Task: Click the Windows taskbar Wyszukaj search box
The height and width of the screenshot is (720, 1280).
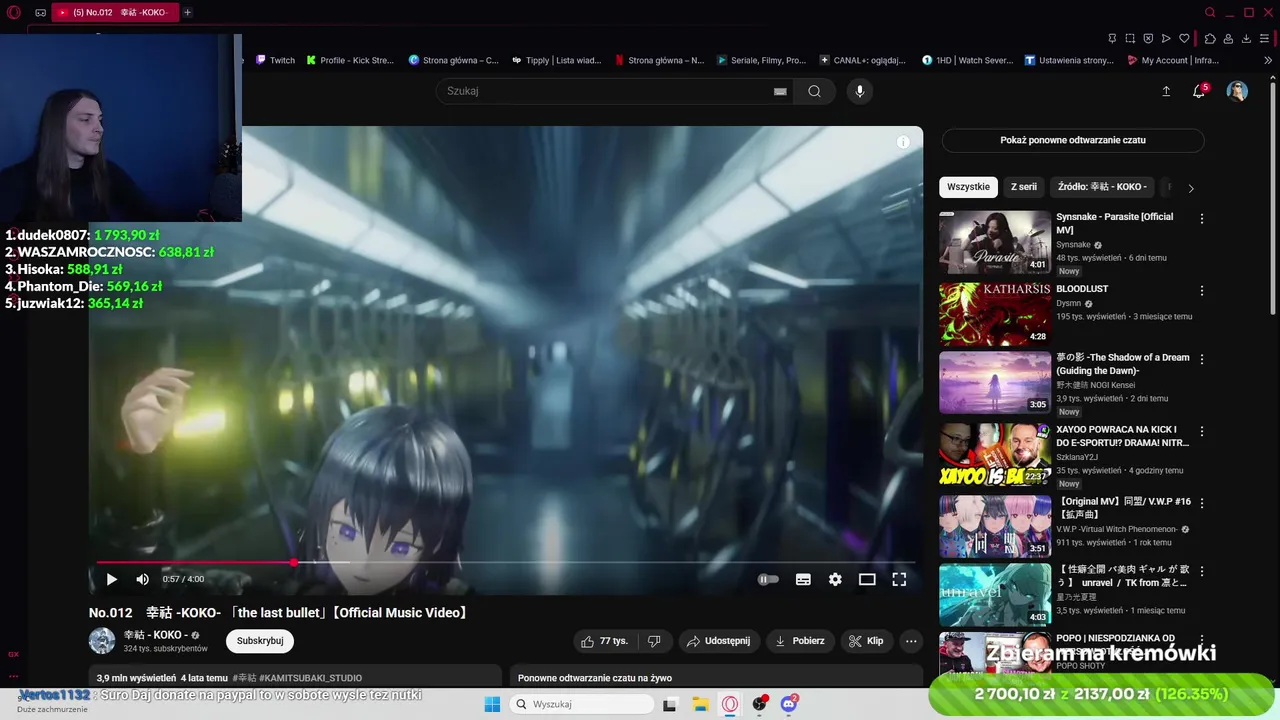Action: pos(581,704)
